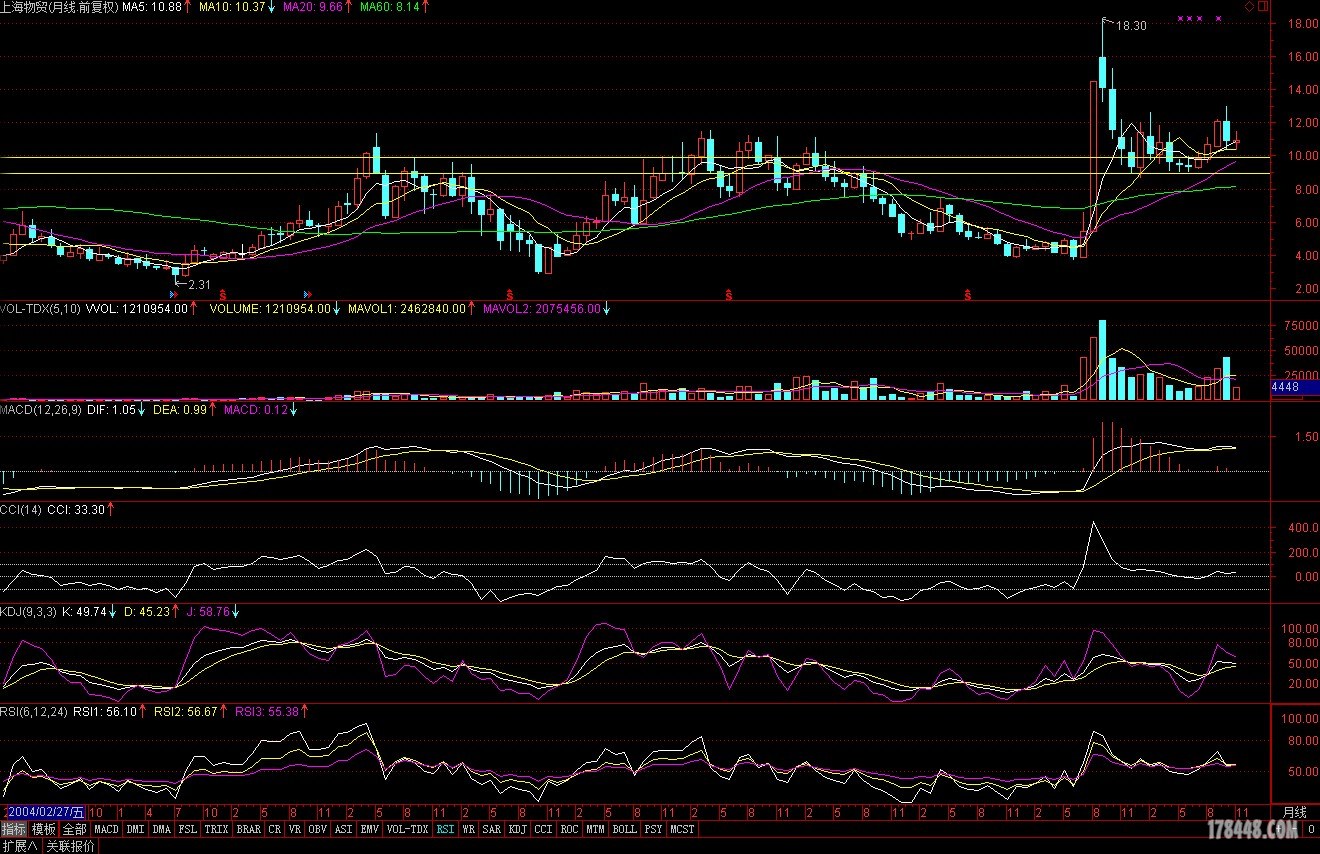The height and width of the screenshot is (854, 1320).
Task: Click the 18.30 high price label
Action: pos(1131,26)
